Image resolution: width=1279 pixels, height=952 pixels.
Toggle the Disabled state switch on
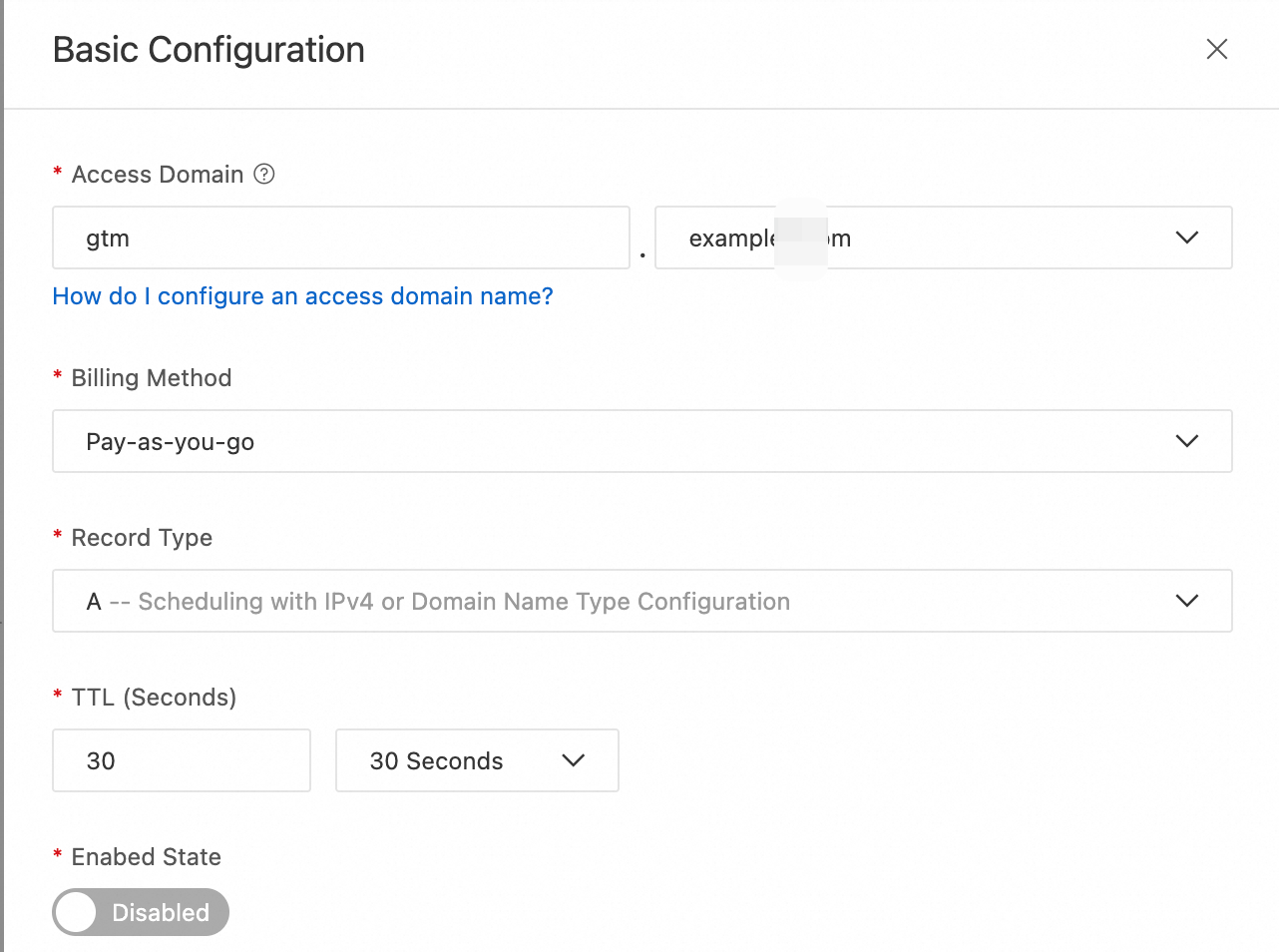141,912
